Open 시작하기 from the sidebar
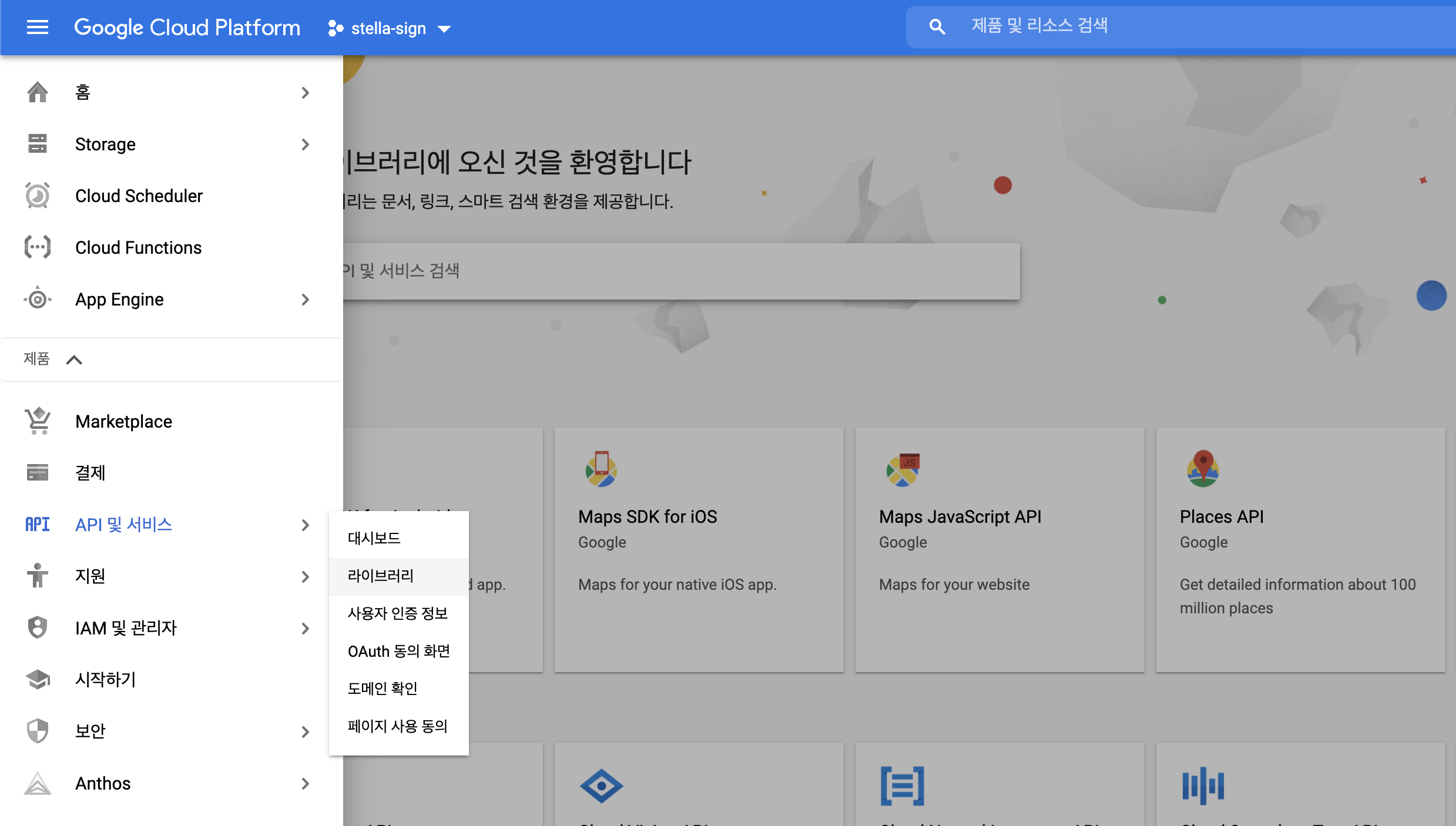1456x826 pixels. coord(171,680)
